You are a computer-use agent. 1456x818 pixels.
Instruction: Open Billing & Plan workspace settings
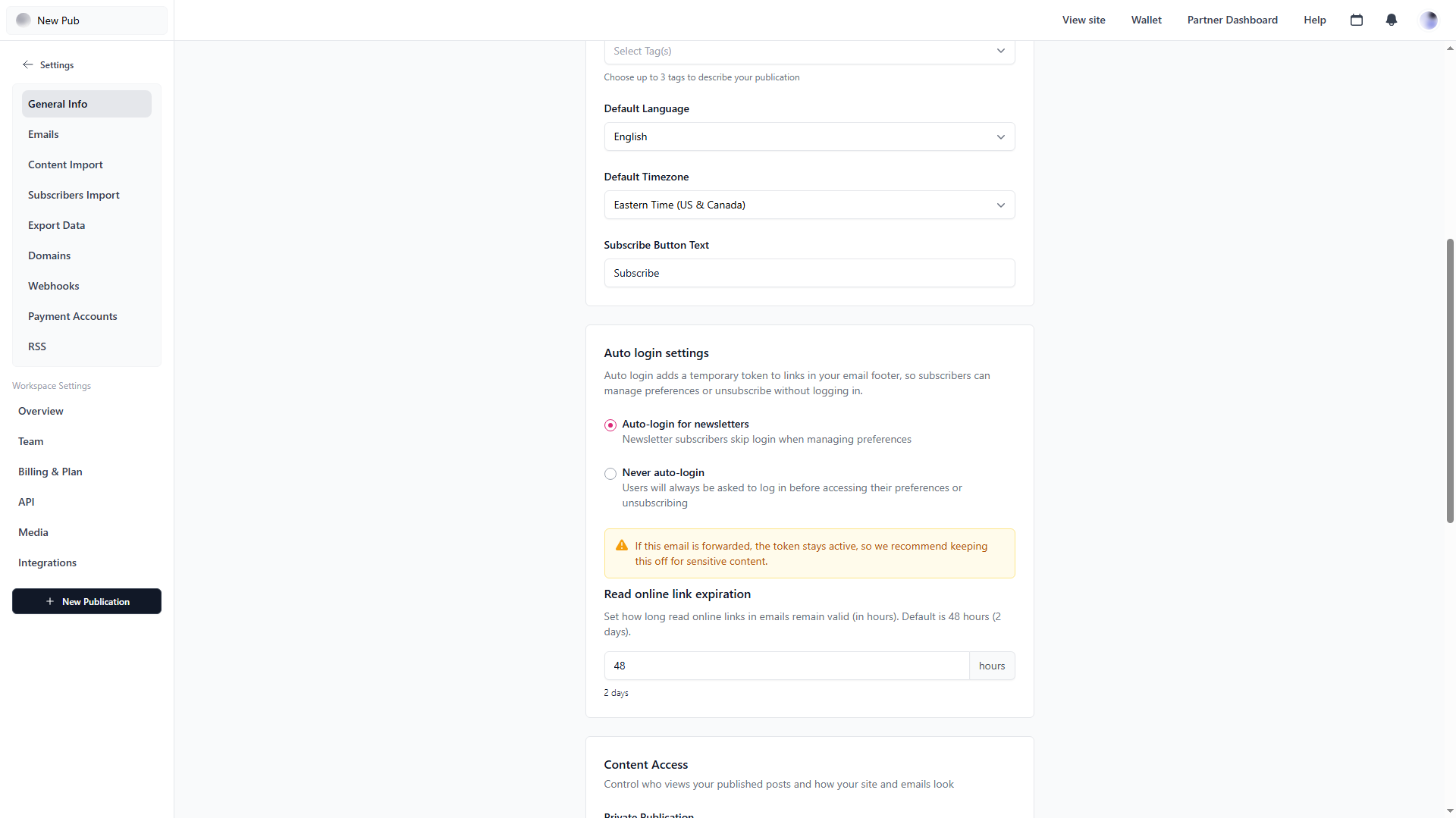(50, 472)
